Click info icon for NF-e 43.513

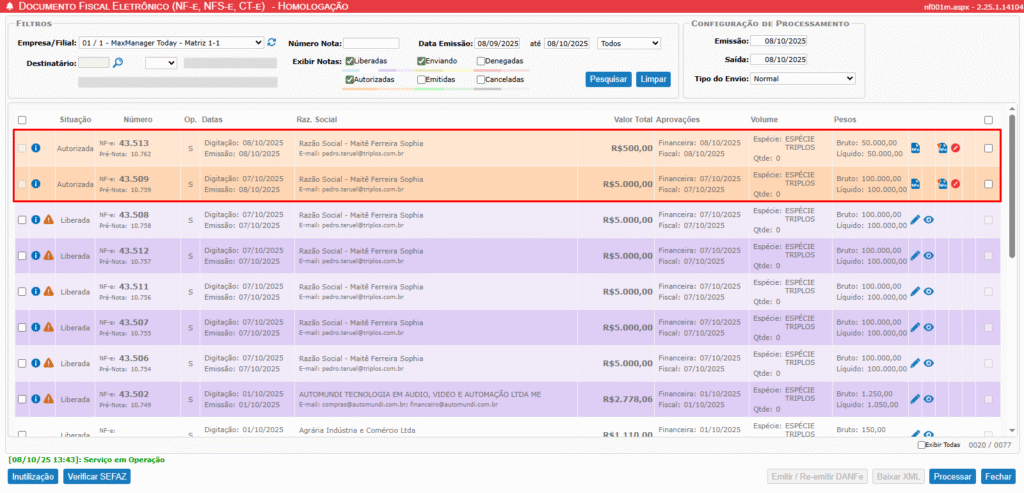[x=35, y=148]
